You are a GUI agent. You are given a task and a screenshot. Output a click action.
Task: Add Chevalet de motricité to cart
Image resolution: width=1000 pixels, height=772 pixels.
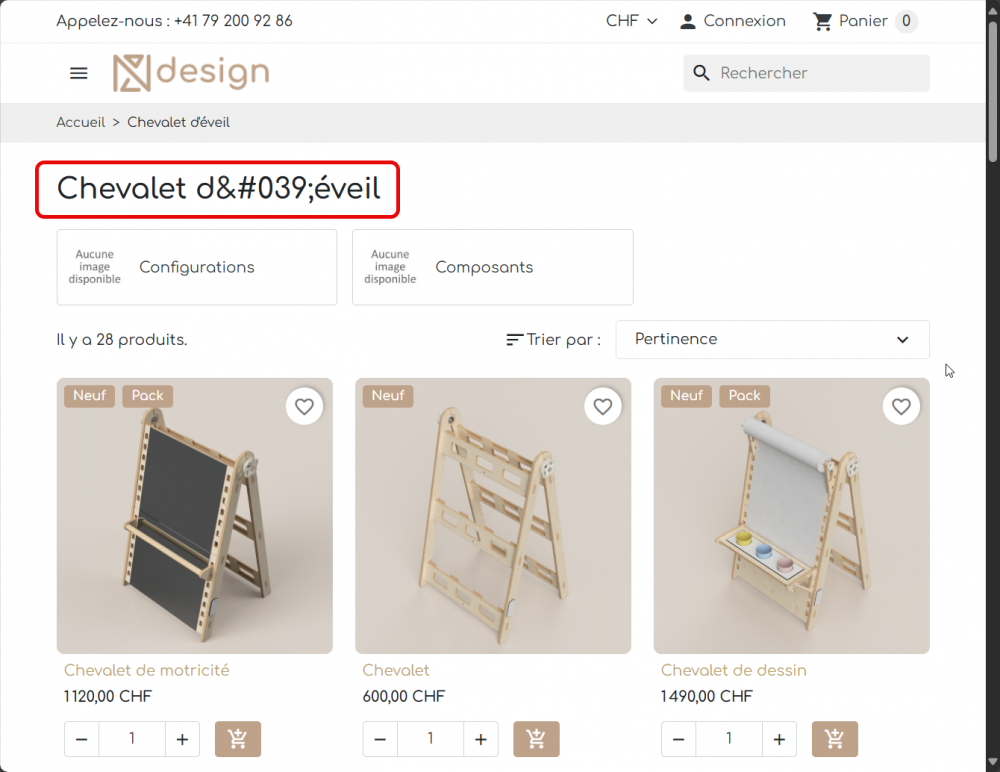click(x=237, y=739)
